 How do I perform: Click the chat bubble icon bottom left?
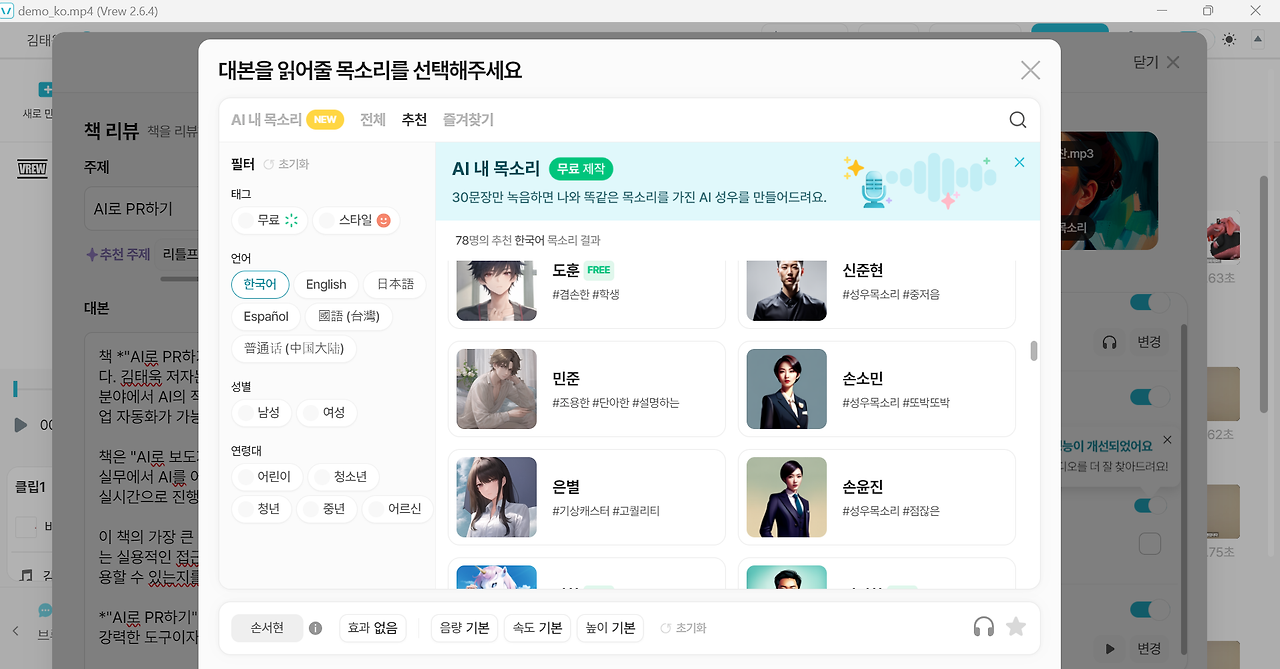pyautogui.click(x=45, y=610)
